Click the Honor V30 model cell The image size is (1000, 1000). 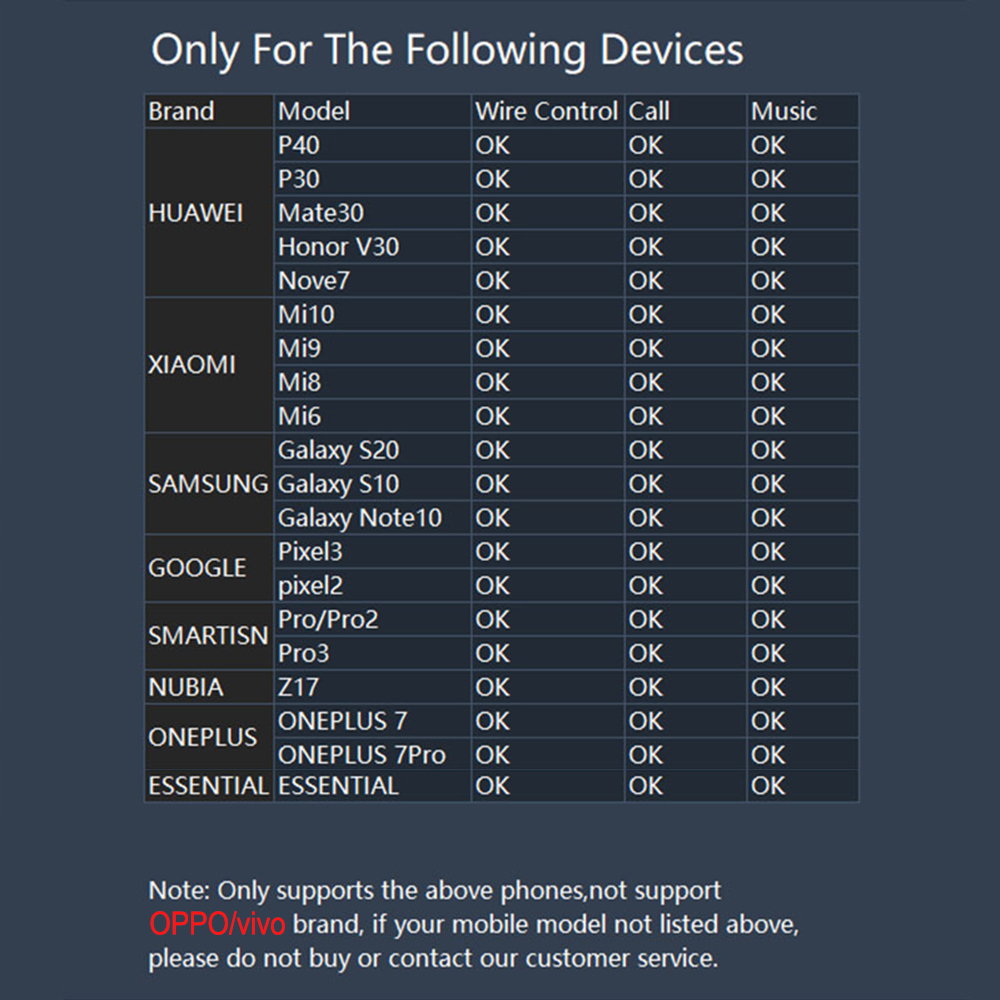coord(372,247)
